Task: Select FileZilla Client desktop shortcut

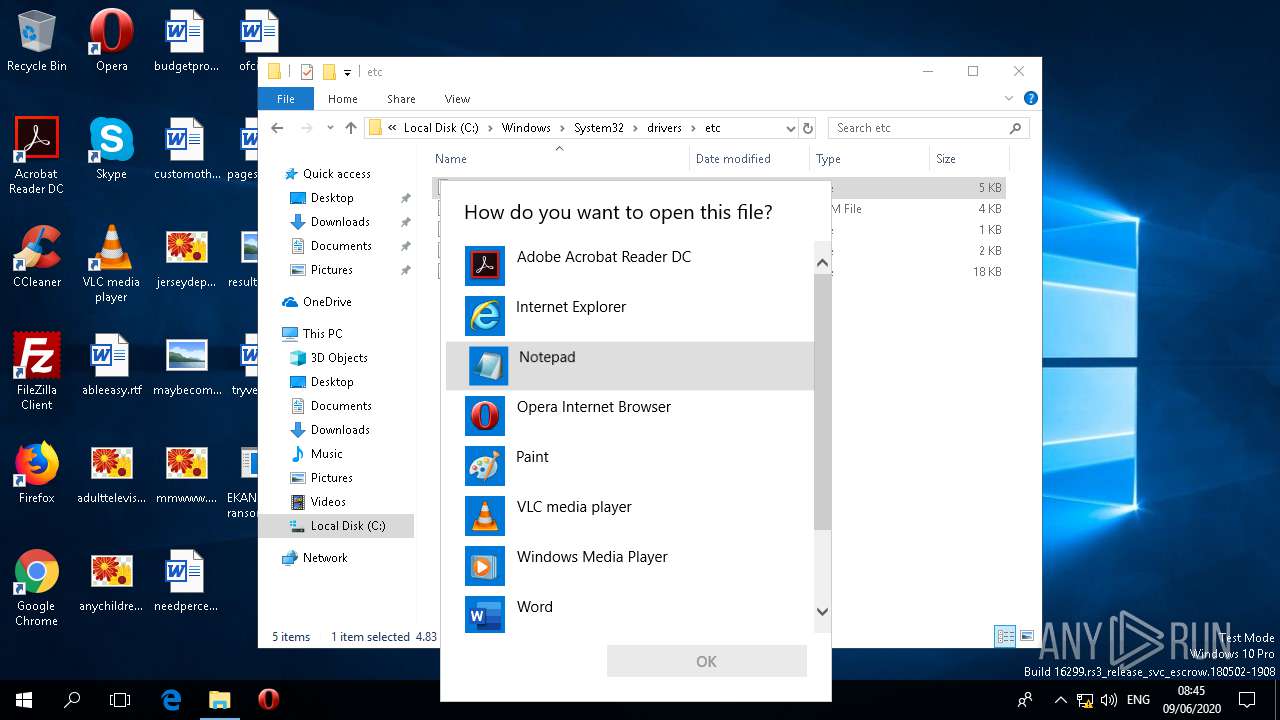Action: click(37, 371)
